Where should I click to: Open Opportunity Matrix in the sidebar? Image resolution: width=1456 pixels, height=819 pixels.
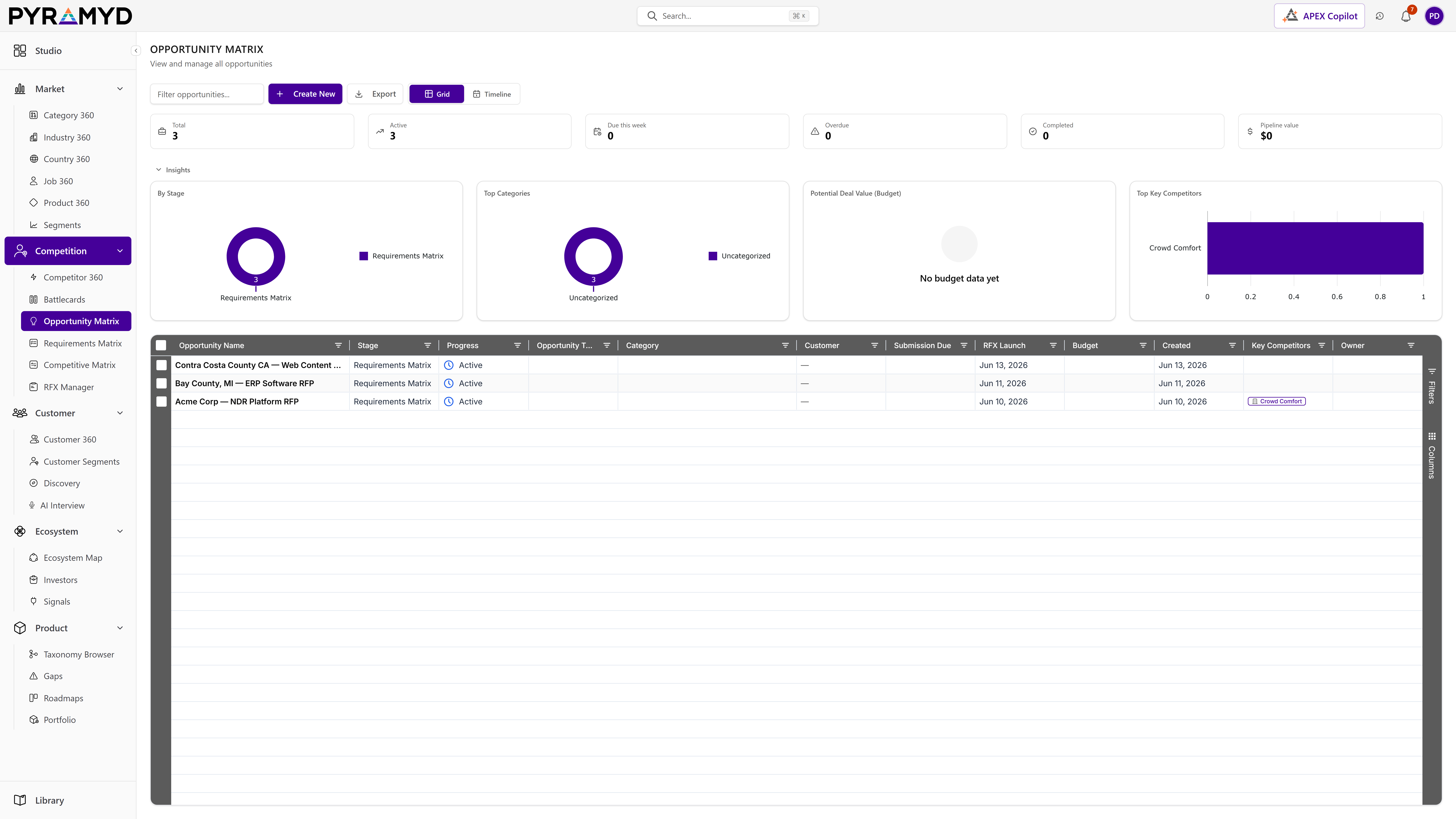pyautogui.click(x=76, y=321)
